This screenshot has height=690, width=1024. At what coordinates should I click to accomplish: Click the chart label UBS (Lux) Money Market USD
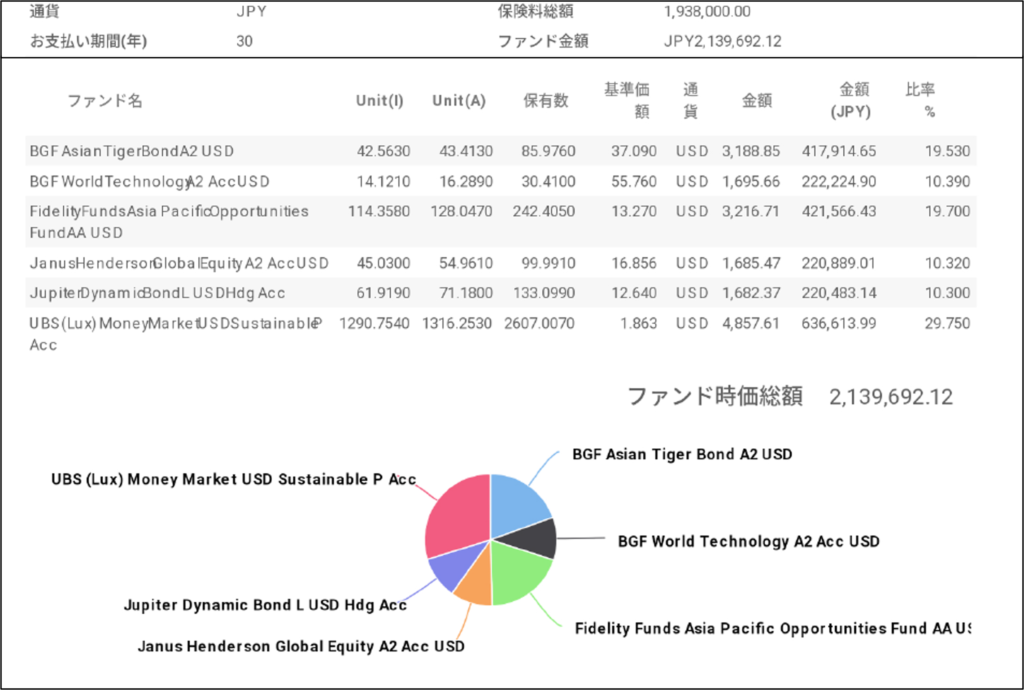(x=234, y=479)
